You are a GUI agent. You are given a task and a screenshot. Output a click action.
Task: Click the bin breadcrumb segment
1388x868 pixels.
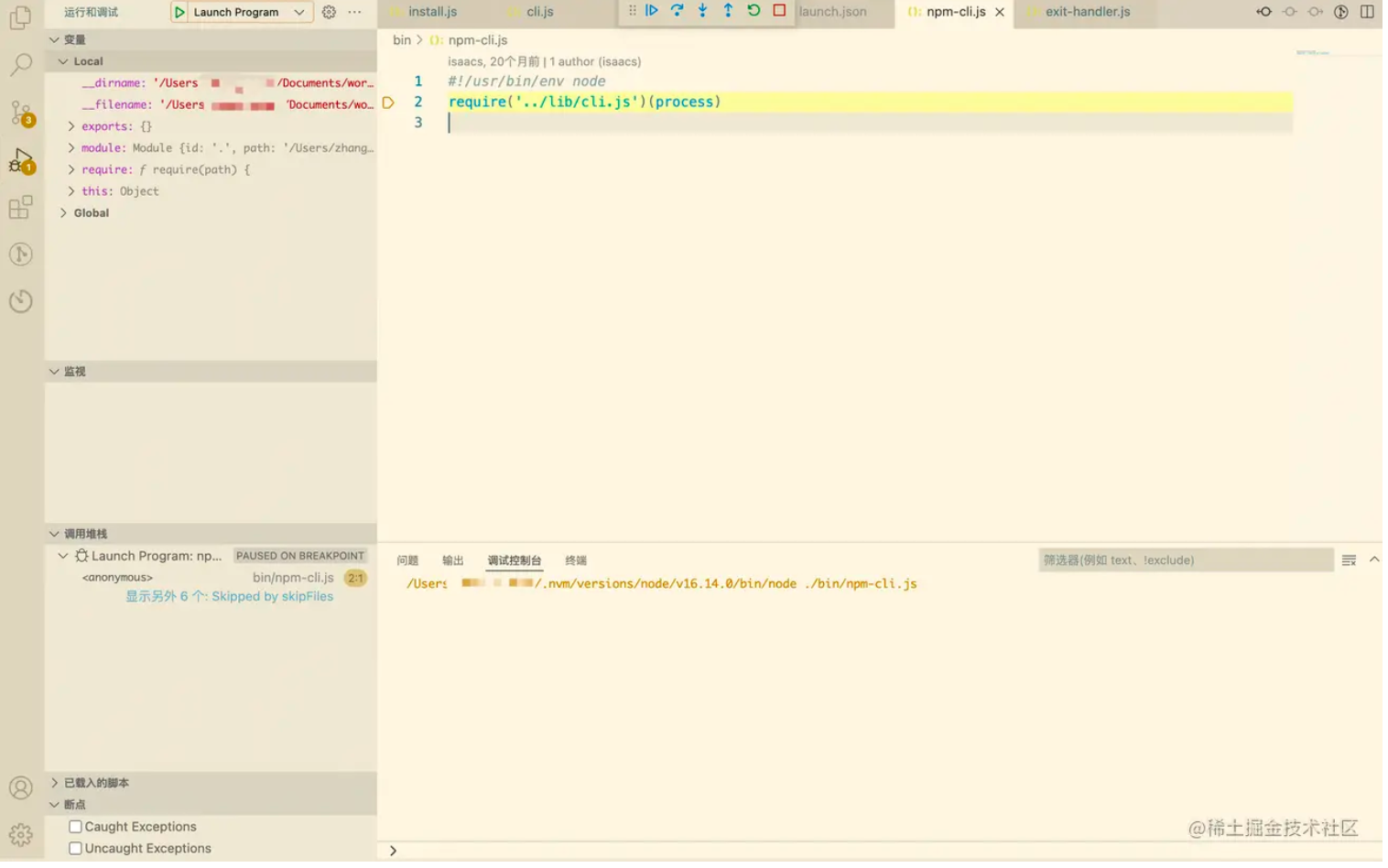pyautogui.click(x=402, y=40)
